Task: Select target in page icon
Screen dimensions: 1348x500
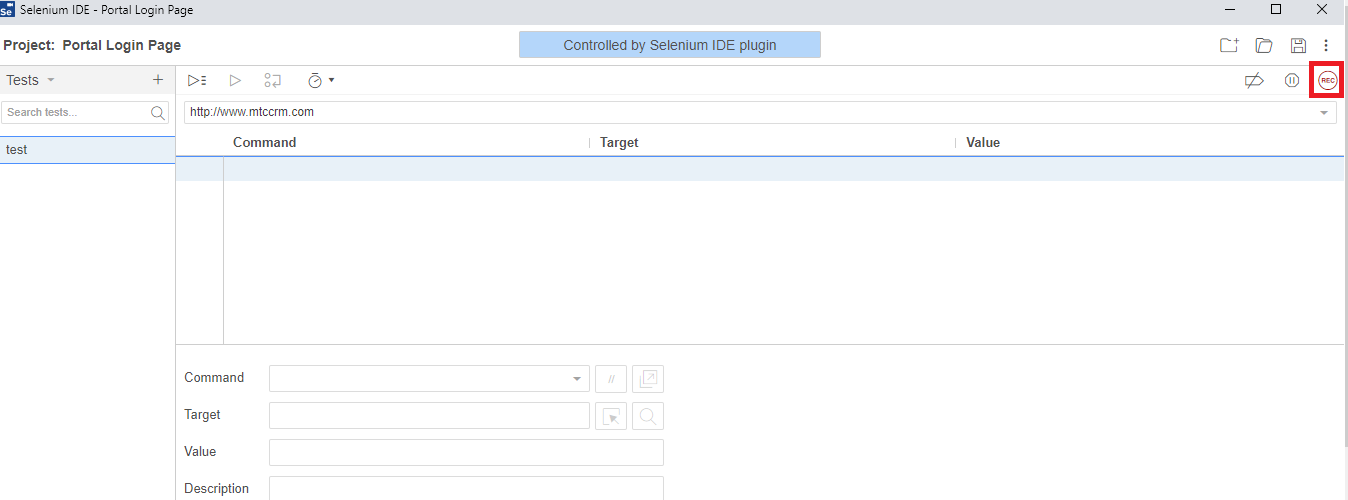Action: (611, 416)
